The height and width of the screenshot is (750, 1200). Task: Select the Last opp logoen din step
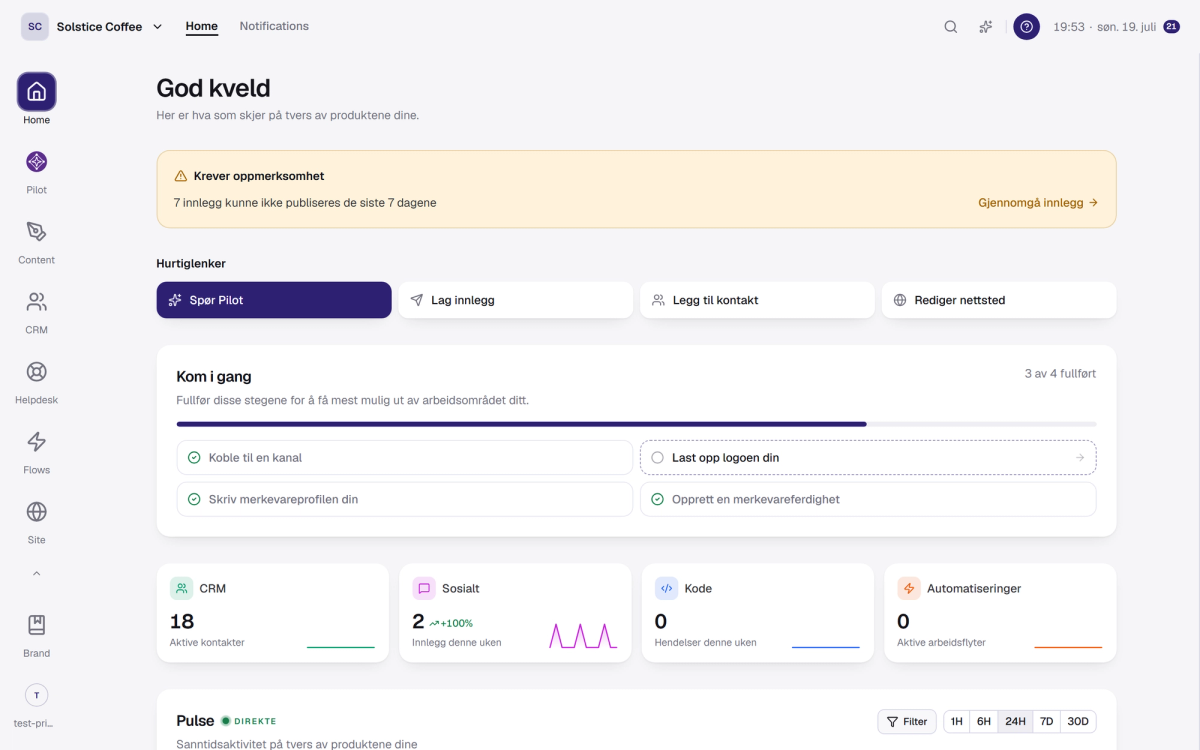click(868, 457)
